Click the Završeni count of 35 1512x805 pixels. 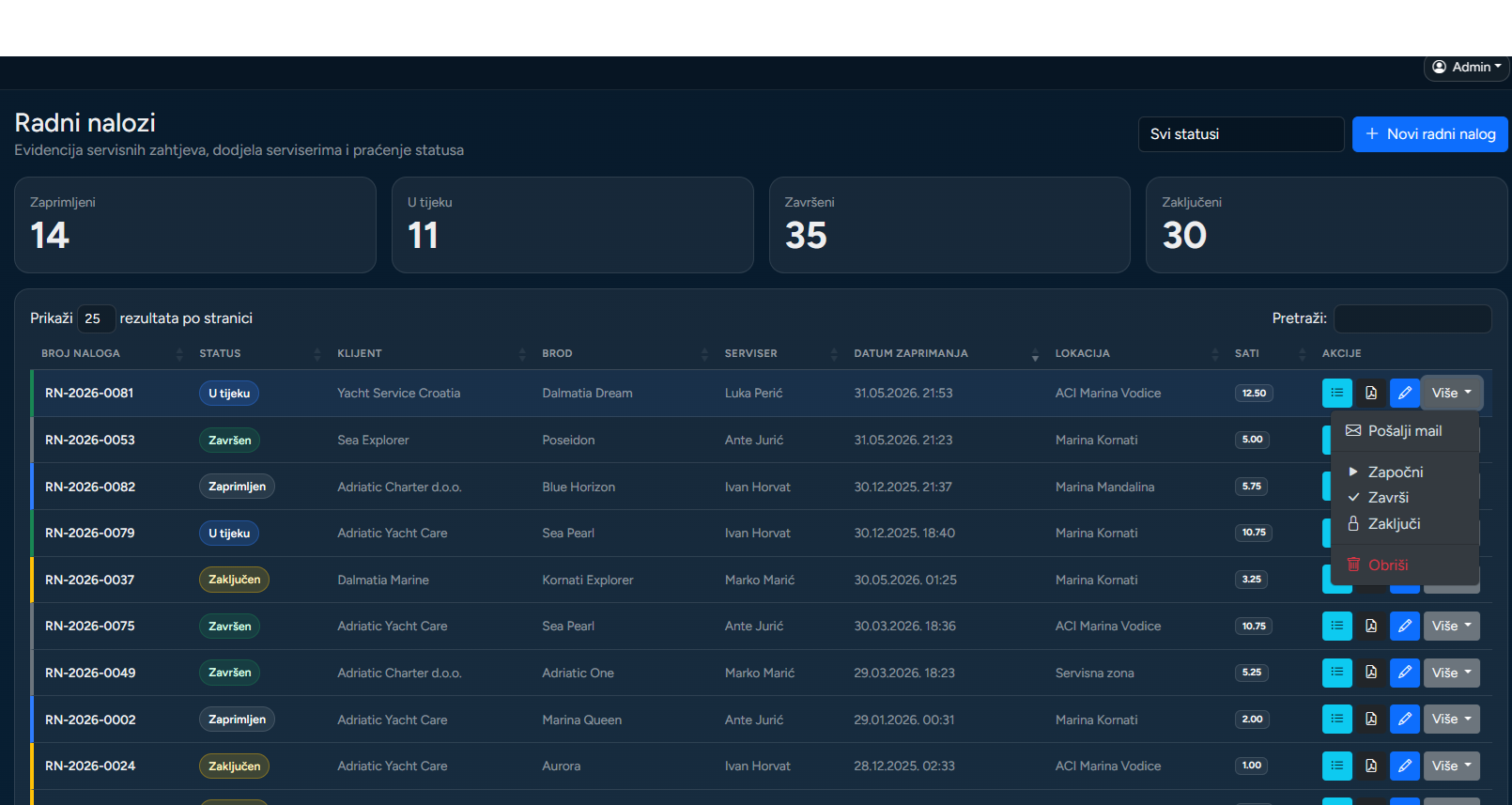[x=806, y=235]
